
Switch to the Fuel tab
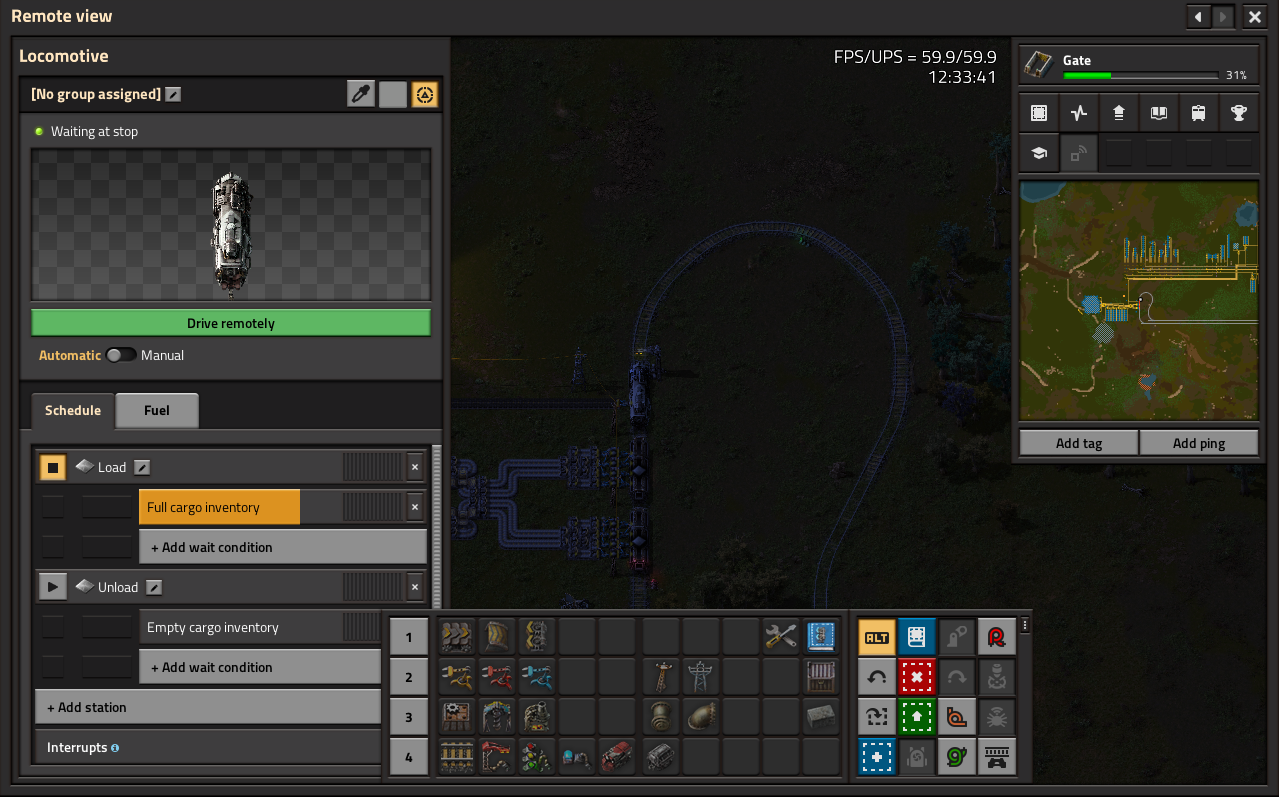[157, 411]
